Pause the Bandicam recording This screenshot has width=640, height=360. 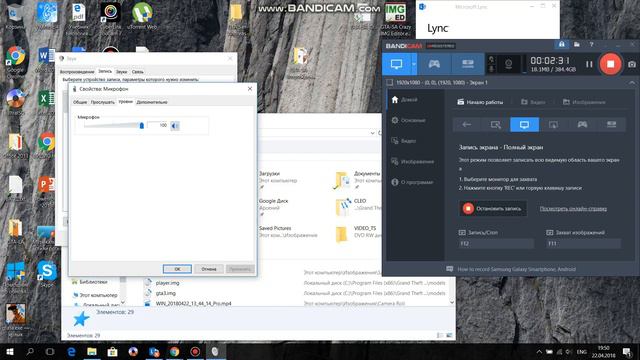pos(589,64)
